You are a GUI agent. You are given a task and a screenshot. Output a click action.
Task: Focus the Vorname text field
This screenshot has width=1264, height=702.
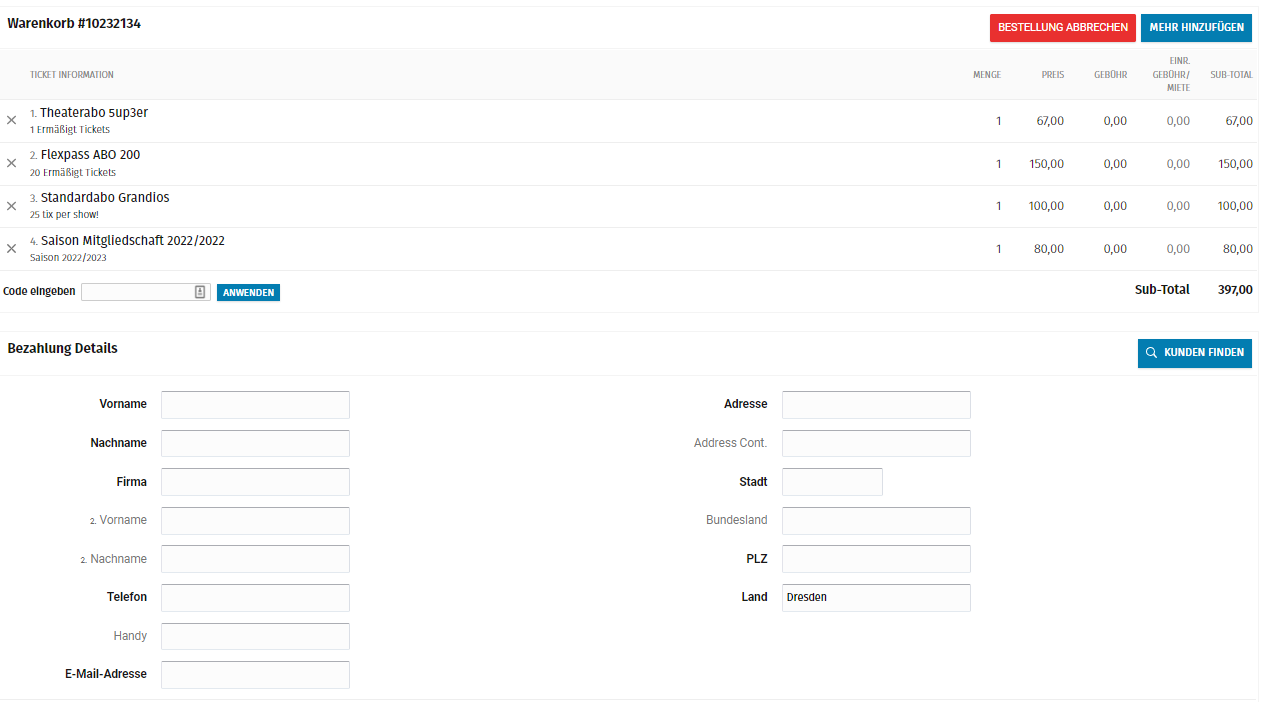pyautogui.click(x=255, y=405)
